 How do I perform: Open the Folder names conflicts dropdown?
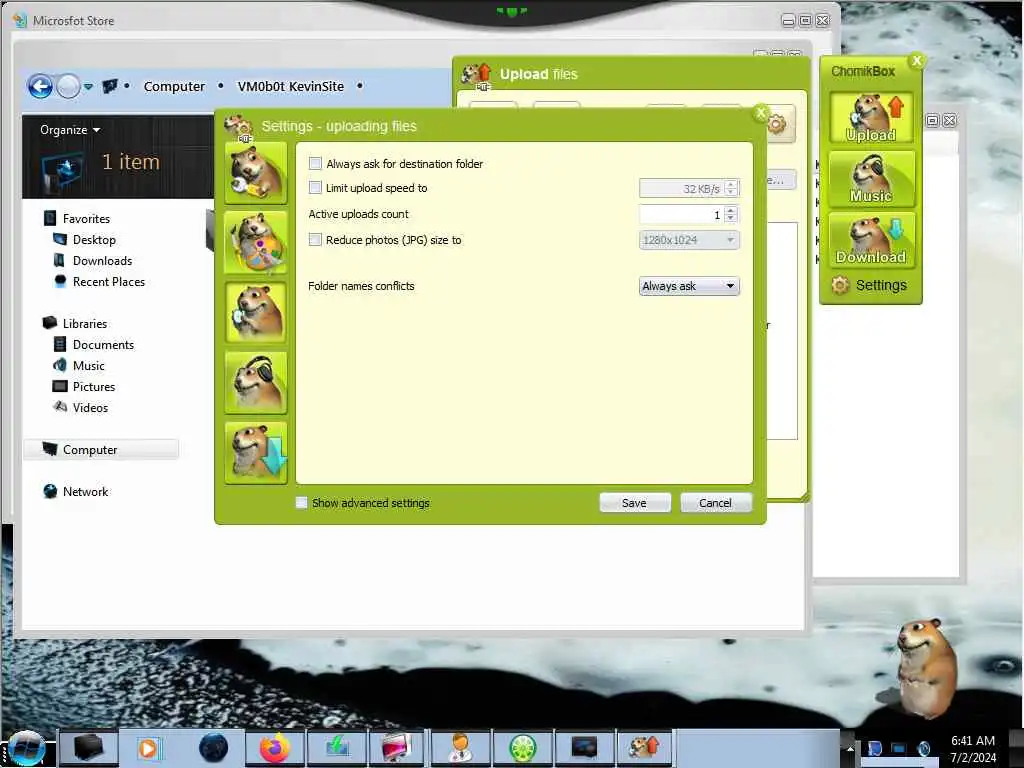pyautogui.click(x=689, y=286)
